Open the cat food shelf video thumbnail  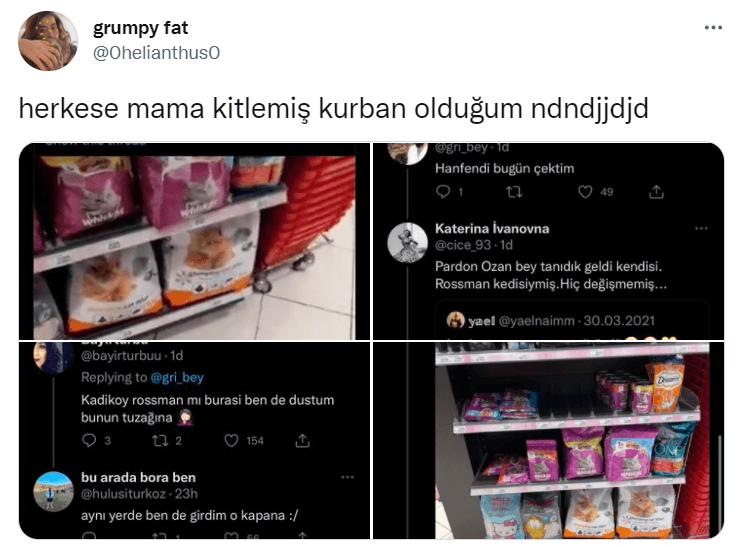[194, 241]
